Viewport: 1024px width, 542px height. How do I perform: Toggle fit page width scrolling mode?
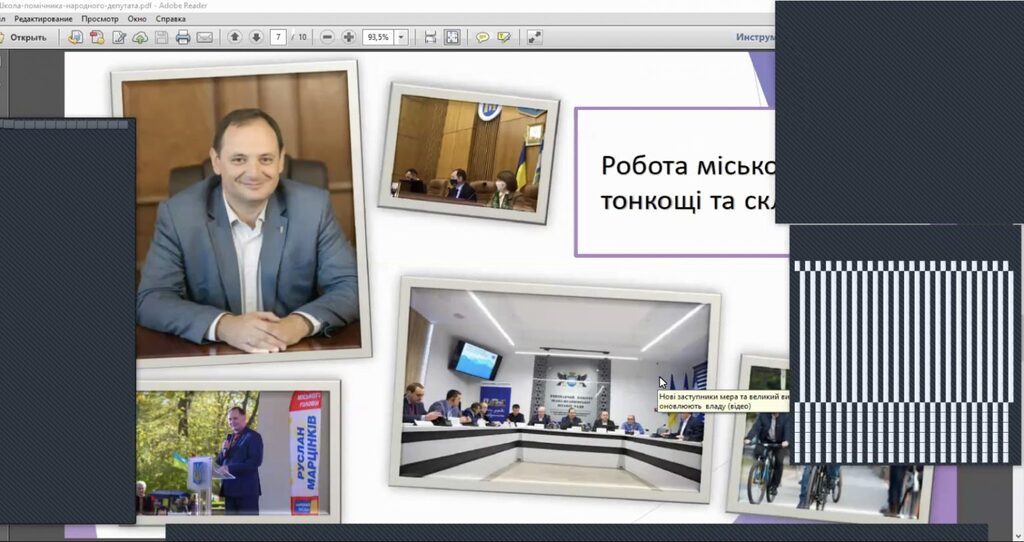pyautogui.click(x=430, y=37)
